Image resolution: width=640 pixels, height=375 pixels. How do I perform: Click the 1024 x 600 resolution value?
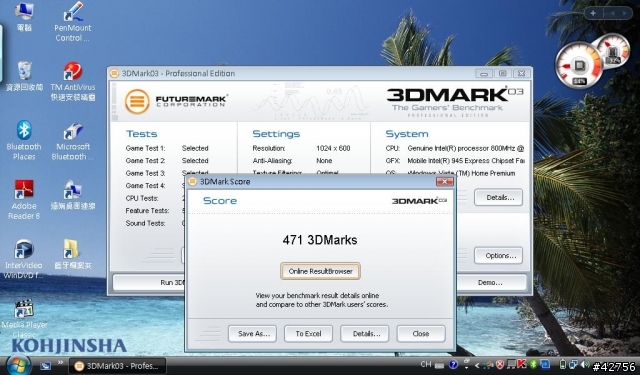coord(333,148)
